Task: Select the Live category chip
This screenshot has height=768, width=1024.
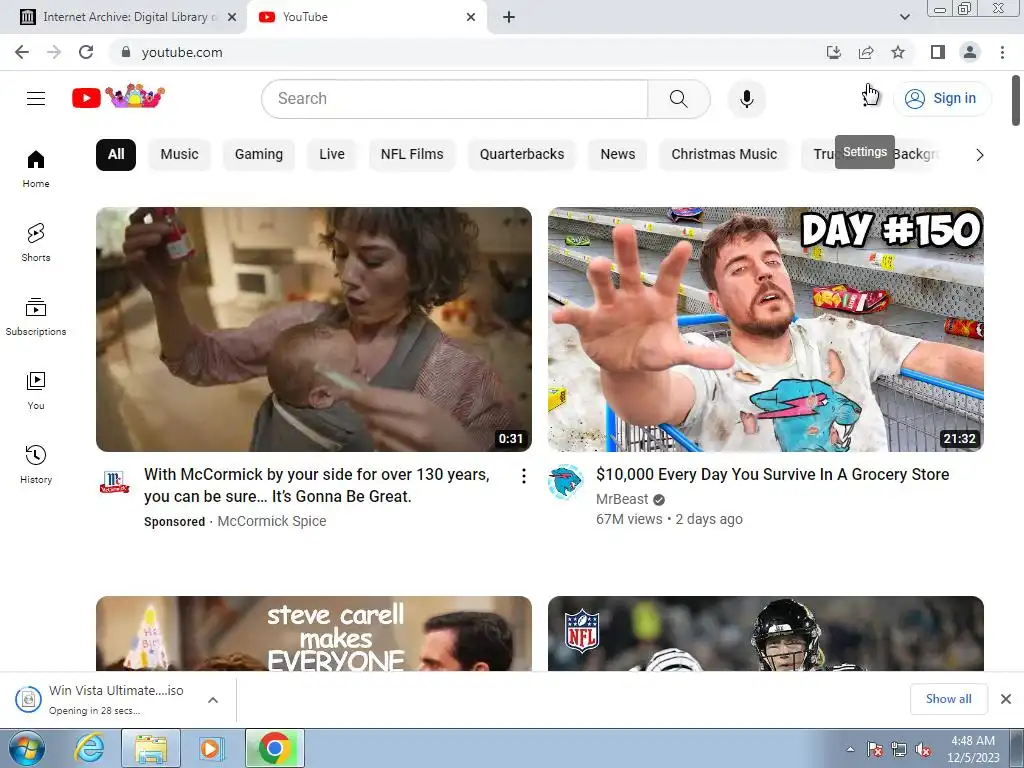Action: coord(332,155)
